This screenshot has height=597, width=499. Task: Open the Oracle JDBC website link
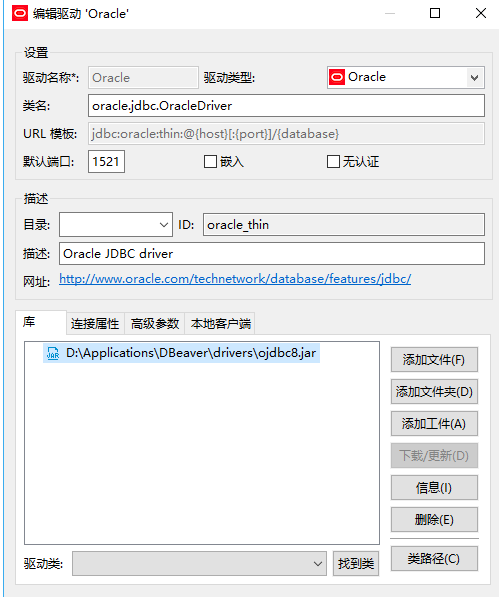[235, 279]
